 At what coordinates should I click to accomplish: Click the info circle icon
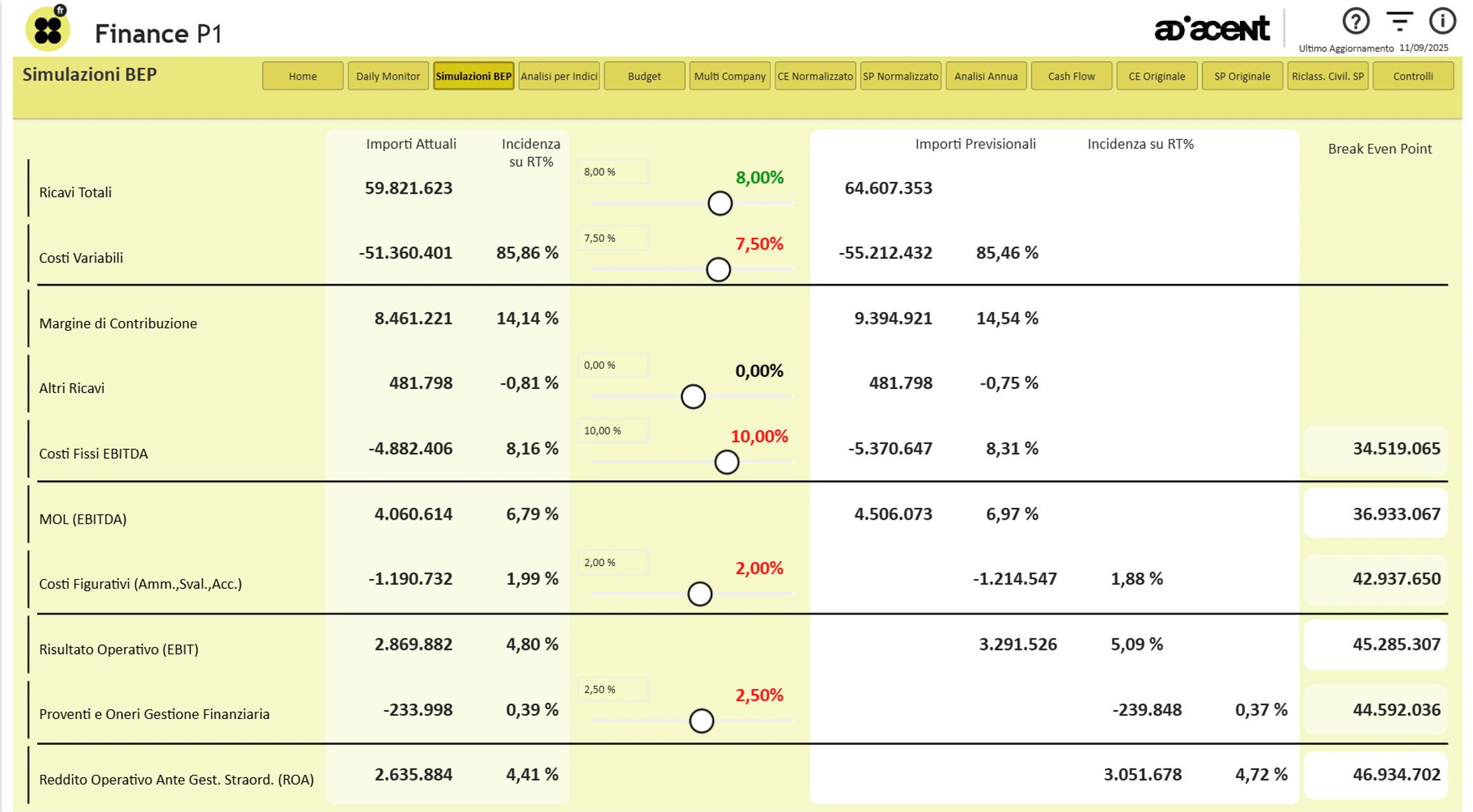pyautogui.click(x=1442, y=21)
